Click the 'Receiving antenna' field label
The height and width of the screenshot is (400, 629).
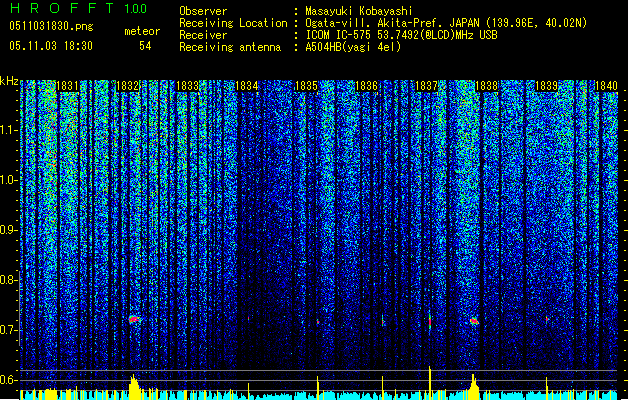pos(230,47)
